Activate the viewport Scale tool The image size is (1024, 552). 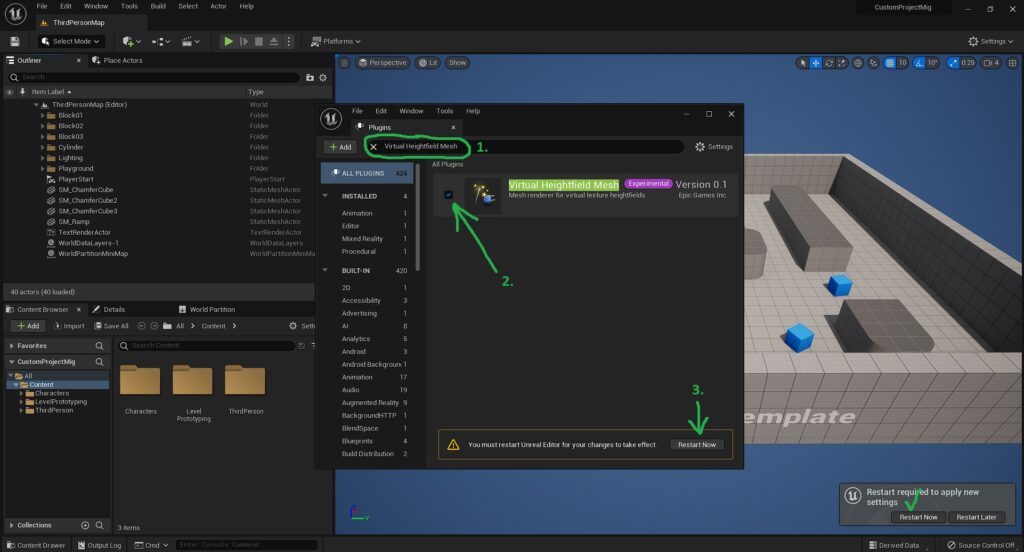coord(842,63)
